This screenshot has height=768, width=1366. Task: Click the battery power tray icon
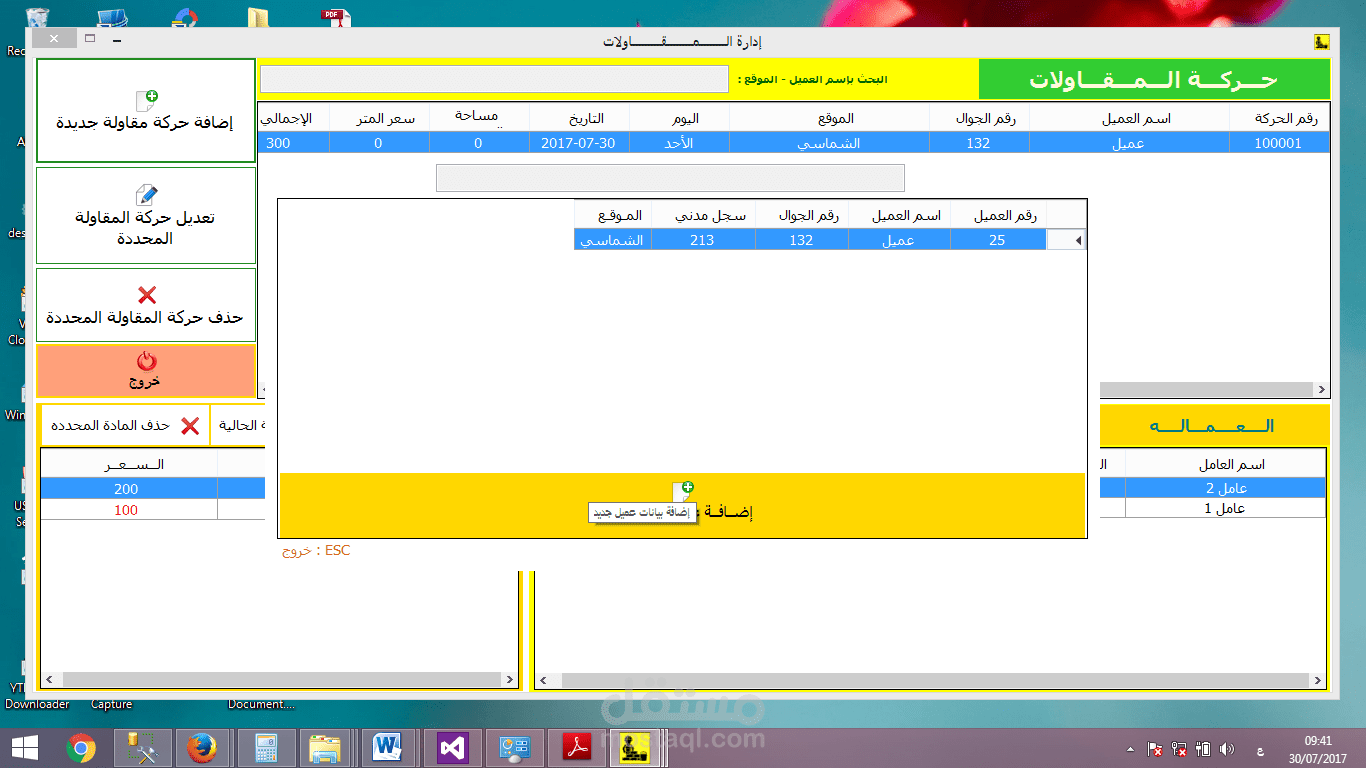click(x=1203, y=748)
